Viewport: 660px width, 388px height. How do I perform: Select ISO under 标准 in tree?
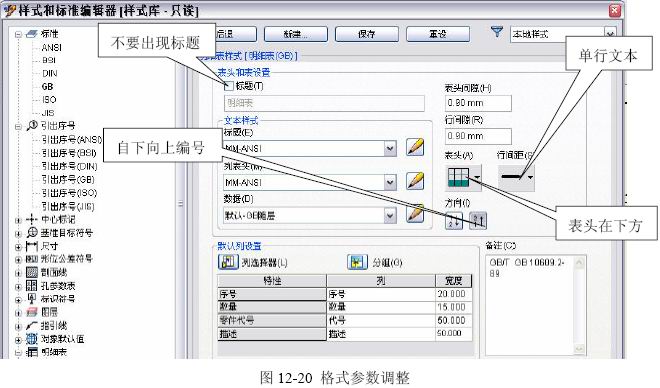tap(49, 99)
